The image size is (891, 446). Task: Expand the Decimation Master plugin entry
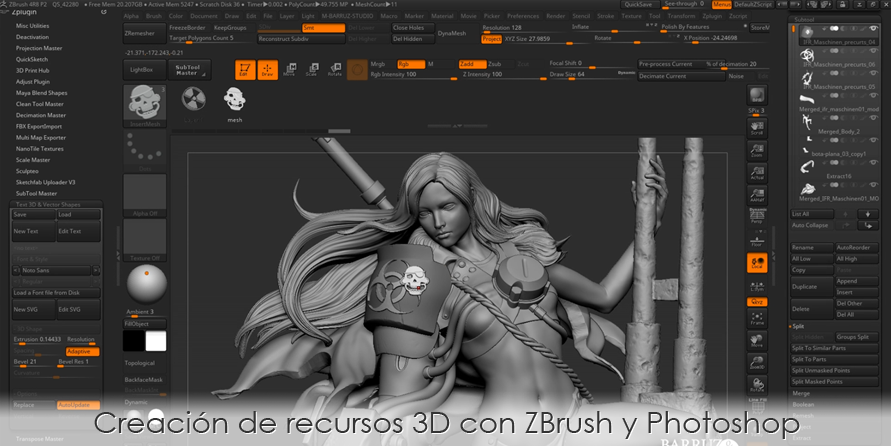pyautogui.click(x=41, y=115)
